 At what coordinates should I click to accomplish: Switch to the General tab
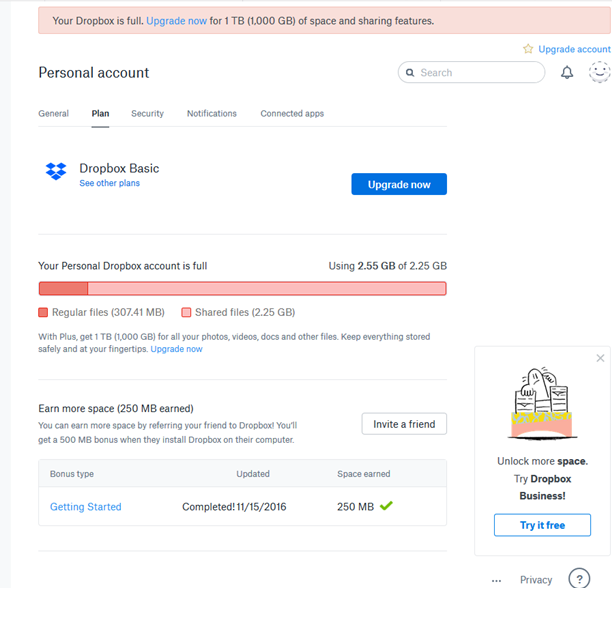53,114
